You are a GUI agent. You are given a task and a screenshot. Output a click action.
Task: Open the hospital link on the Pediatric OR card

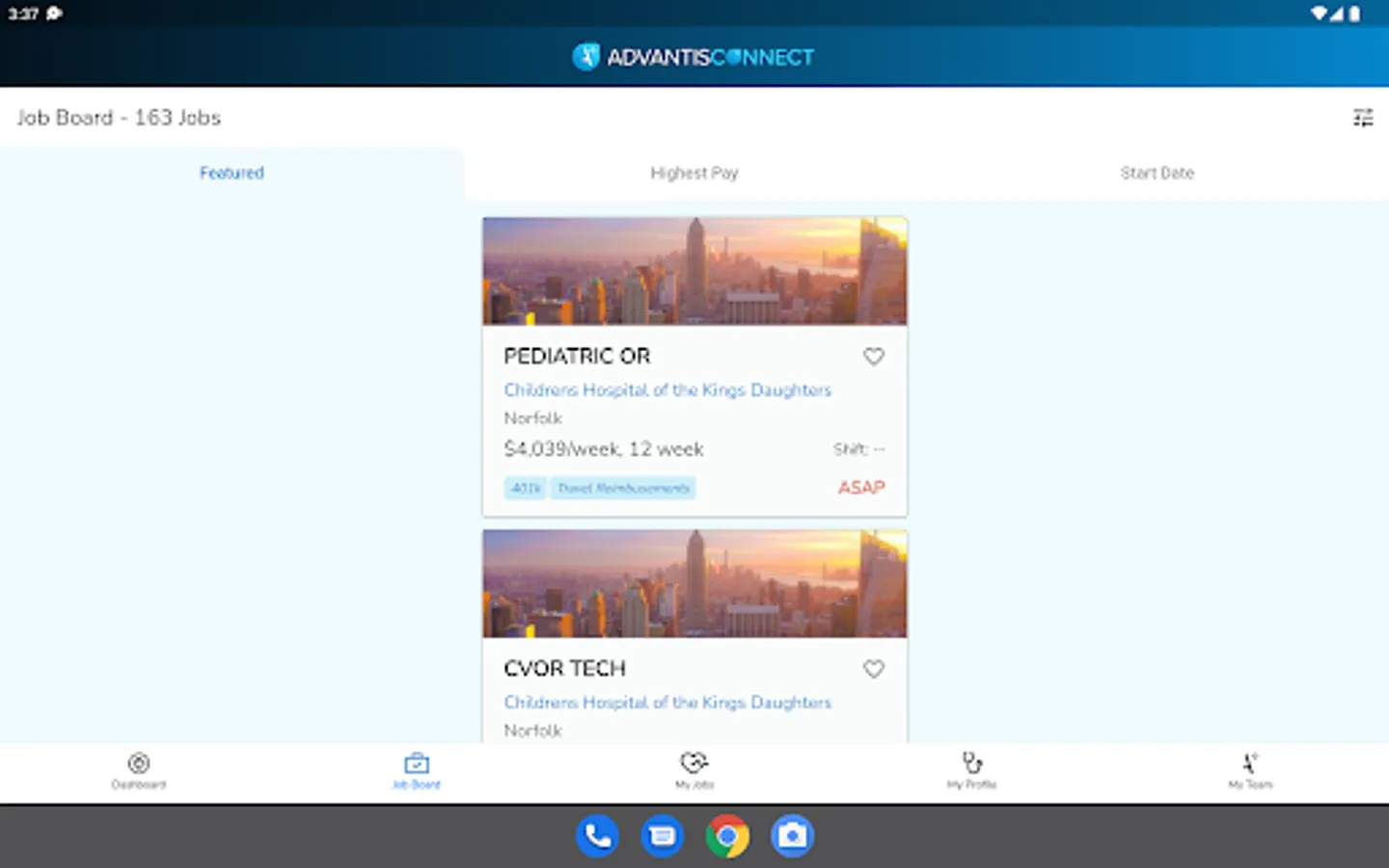pos(667,390)
